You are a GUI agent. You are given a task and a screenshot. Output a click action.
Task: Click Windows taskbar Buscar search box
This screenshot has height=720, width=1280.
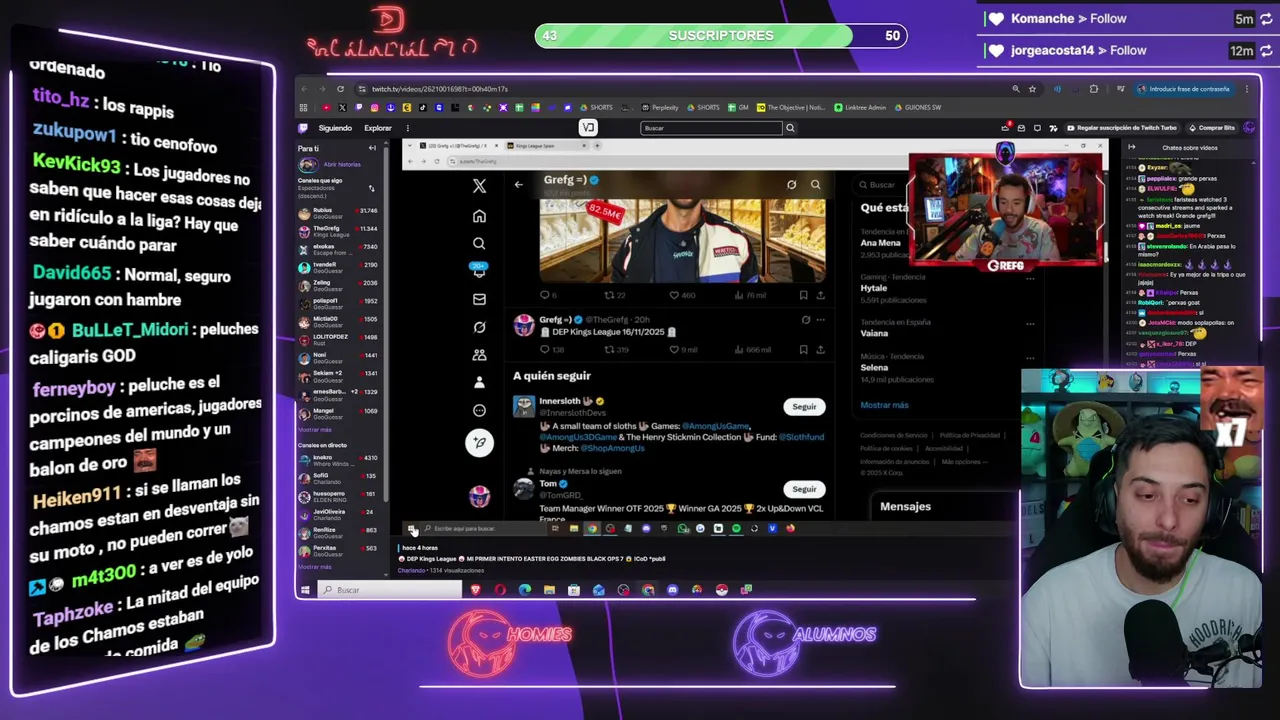tap(390, 590)
